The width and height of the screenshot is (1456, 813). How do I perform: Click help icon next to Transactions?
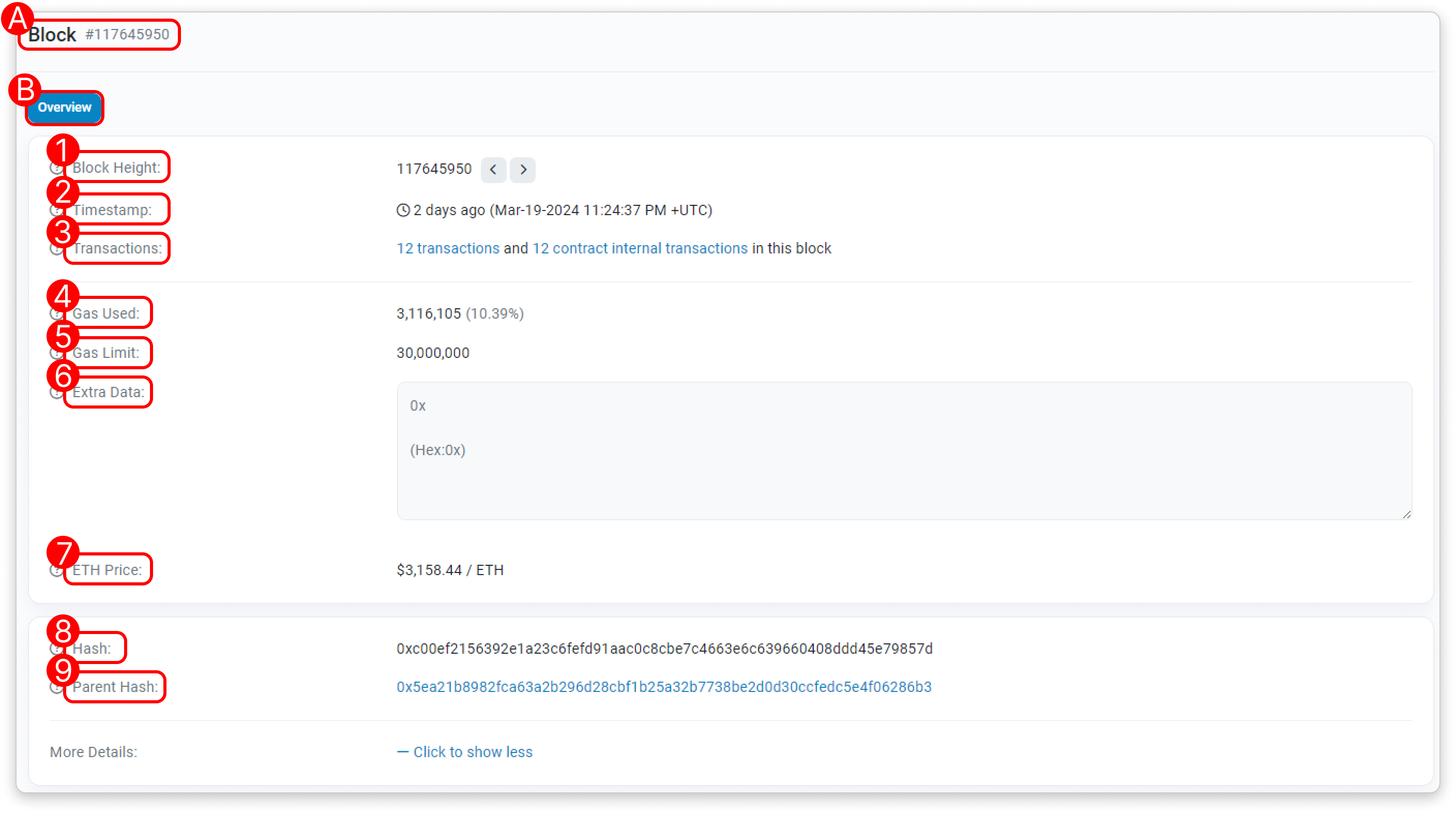pos(56,249)
